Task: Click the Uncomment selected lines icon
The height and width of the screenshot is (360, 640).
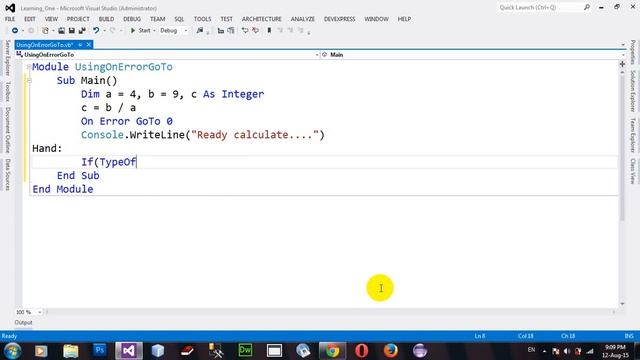Action: coord(256,31)
